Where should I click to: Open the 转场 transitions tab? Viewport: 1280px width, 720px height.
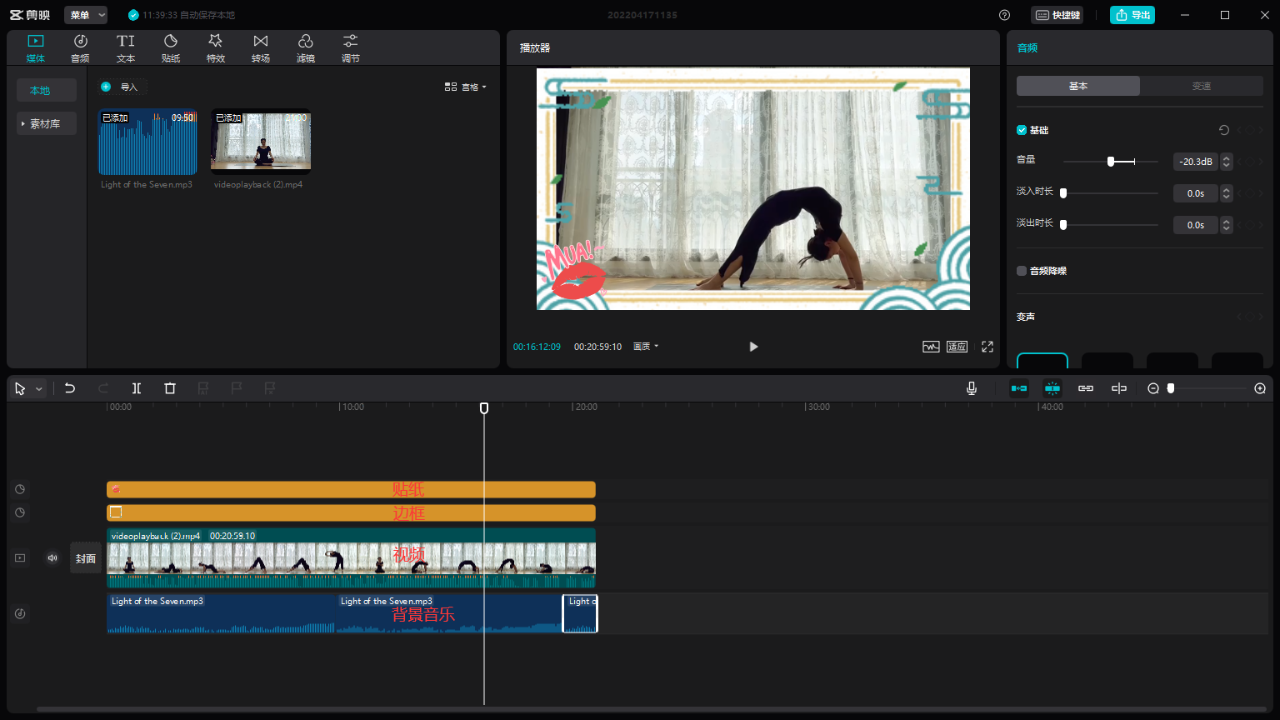click(x=260, y=47)
